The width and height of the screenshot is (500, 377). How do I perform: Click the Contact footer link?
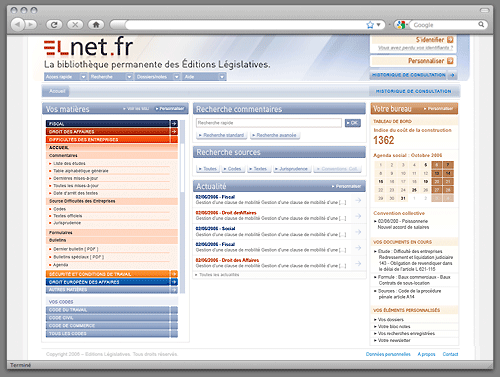pos(450,354)
